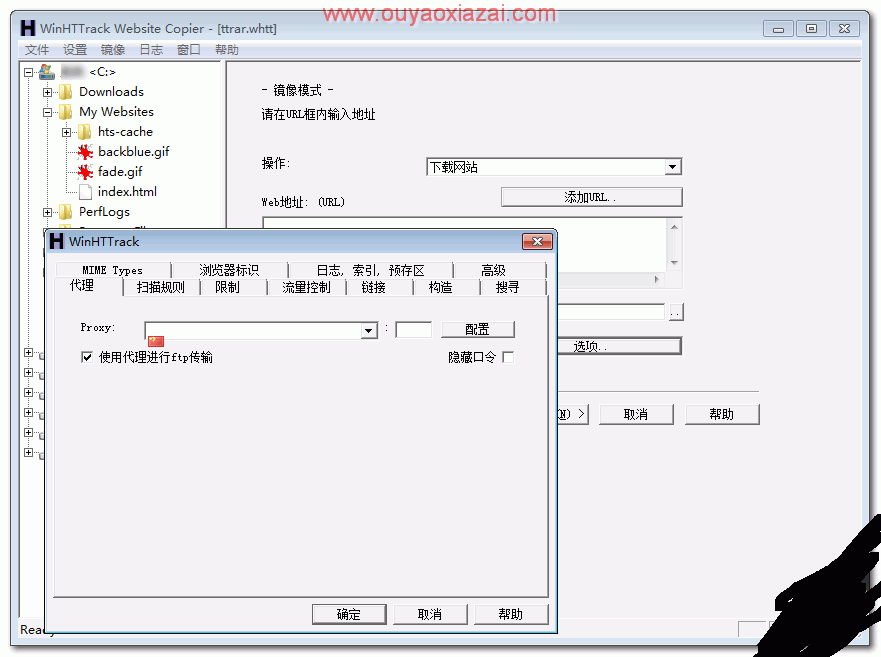
Task: Click the URL box horizontal scroll right arrow
Action: 657,279
